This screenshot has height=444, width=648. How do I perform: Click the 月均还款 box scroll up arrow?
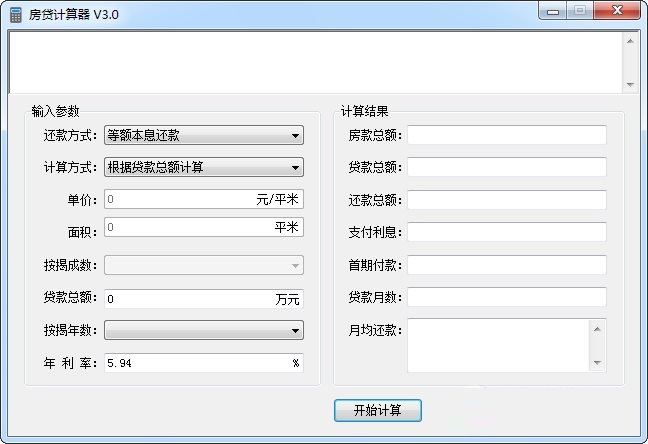click(x=597, y=329)
